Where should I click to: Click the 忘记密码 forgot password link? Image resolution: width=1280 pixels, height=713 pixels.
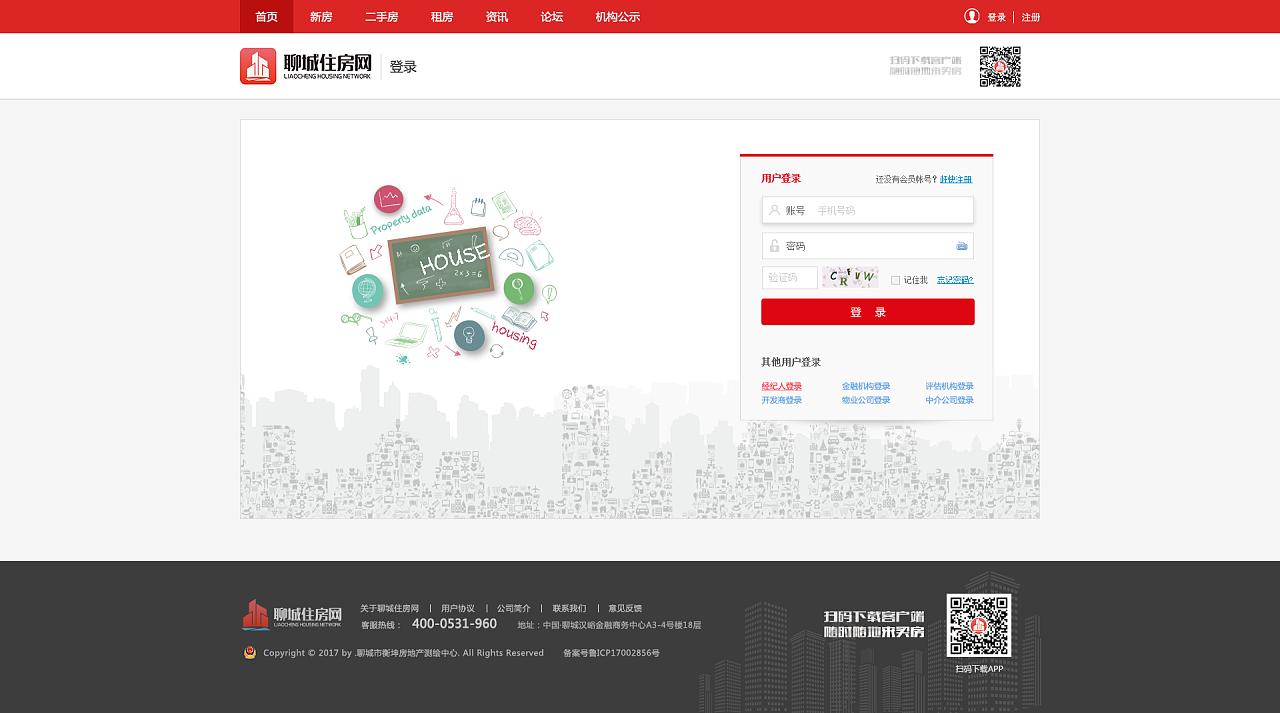click(954, 280)
